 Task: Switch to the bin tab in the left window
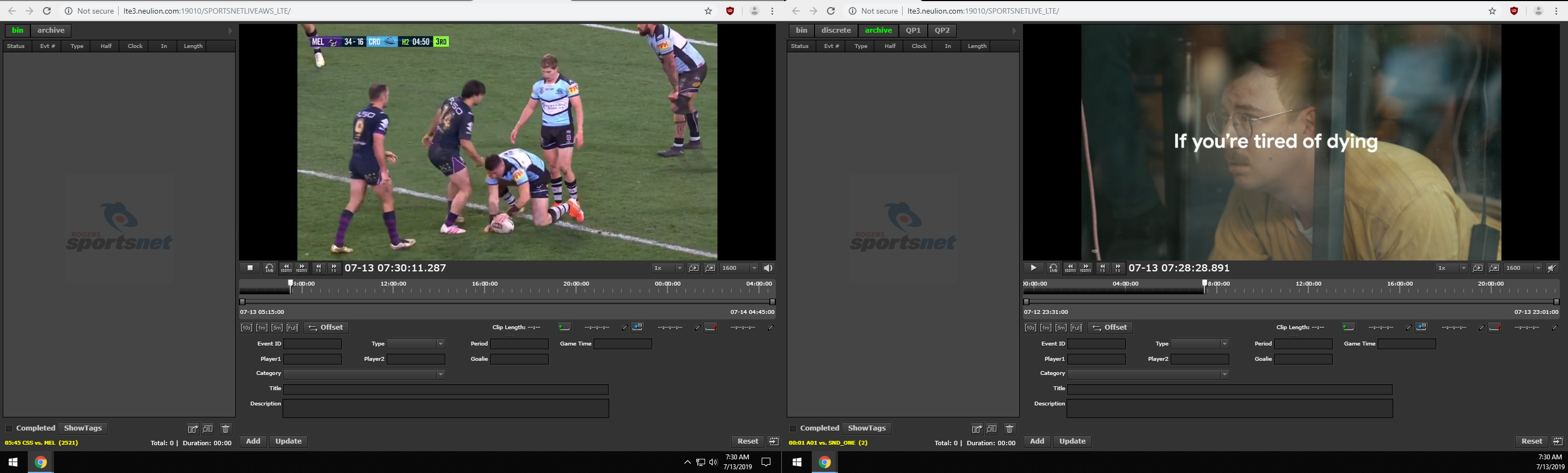pyautogui.click(x=17, y=31)
